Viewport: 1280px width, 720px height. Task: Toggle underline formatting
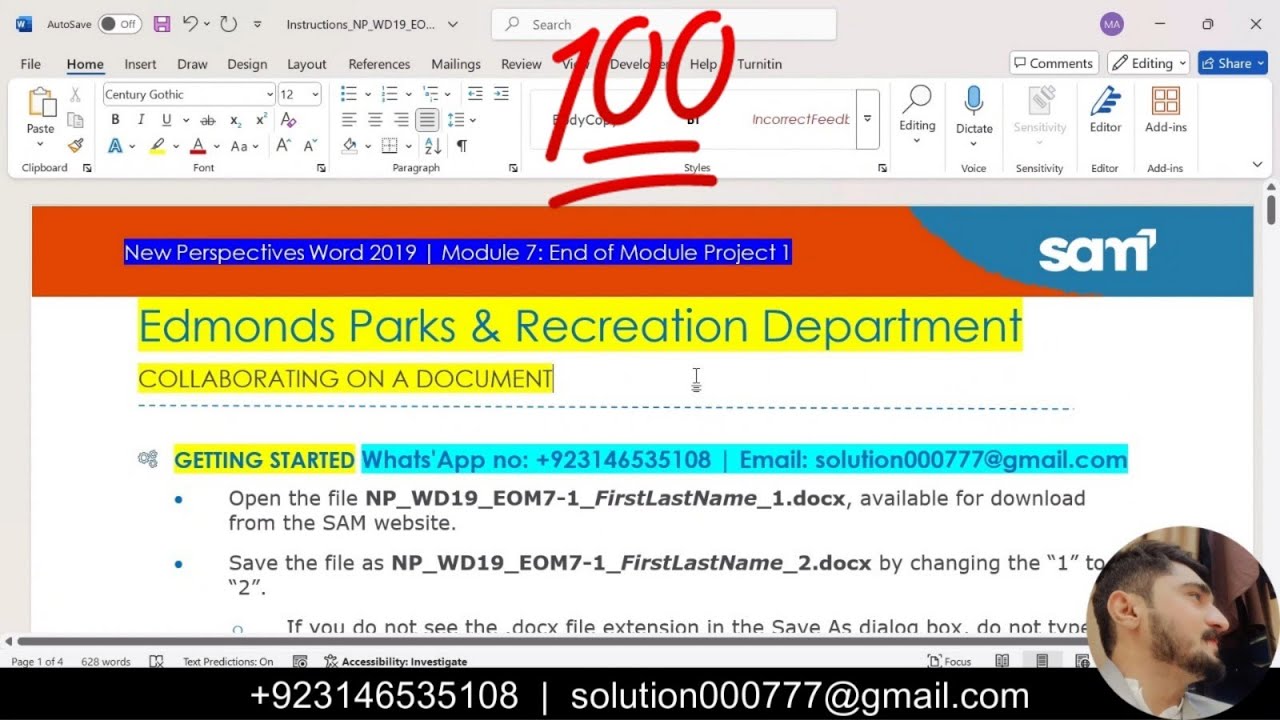click(166, 120)
